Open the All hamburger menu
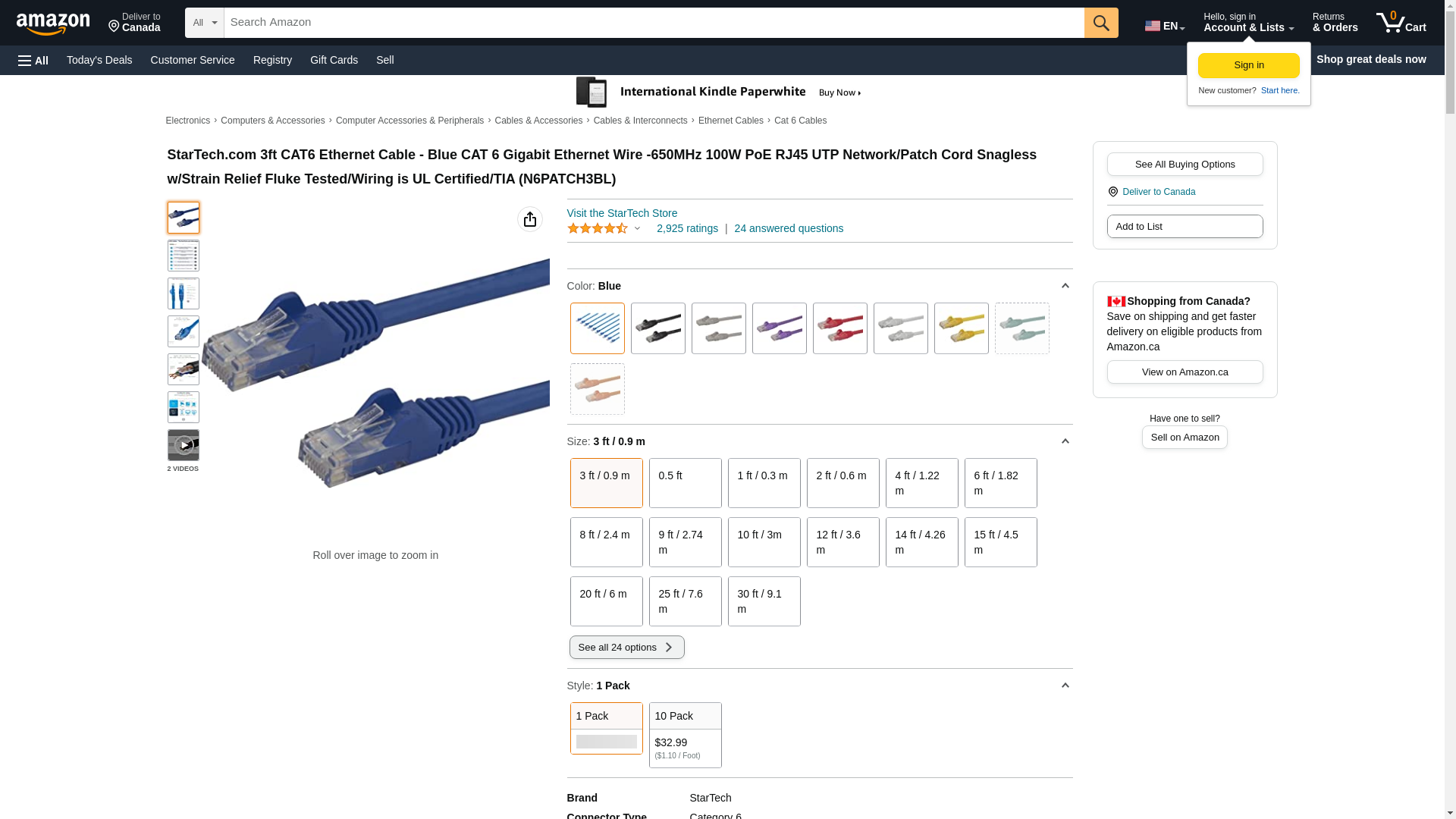The width and height of the screenshot is (1456, 819). point(33,60)
